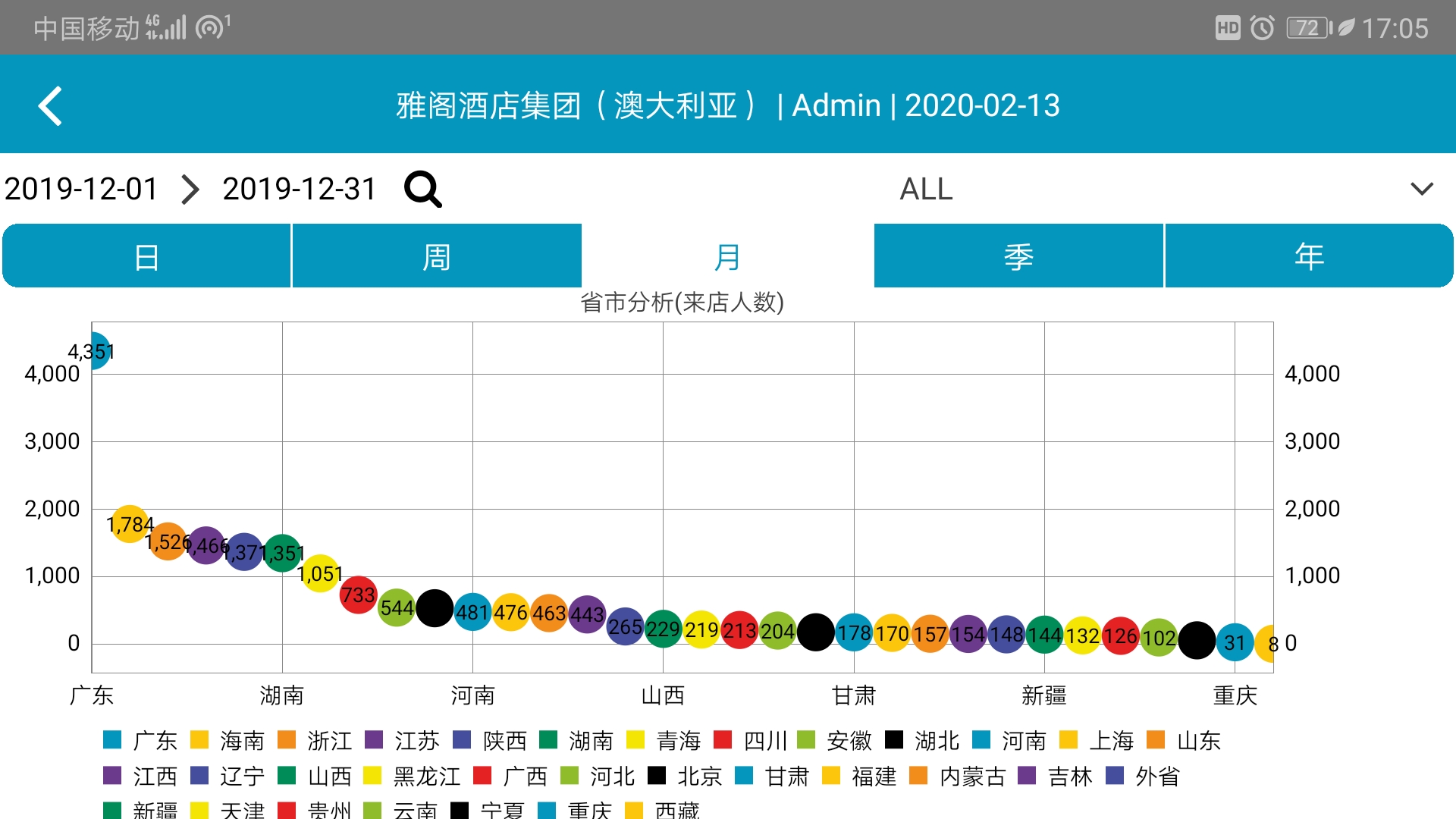Screen dimensions: 1456x819
Task: Expand the ALL dropdown arrow
Action: point(1422,189)
